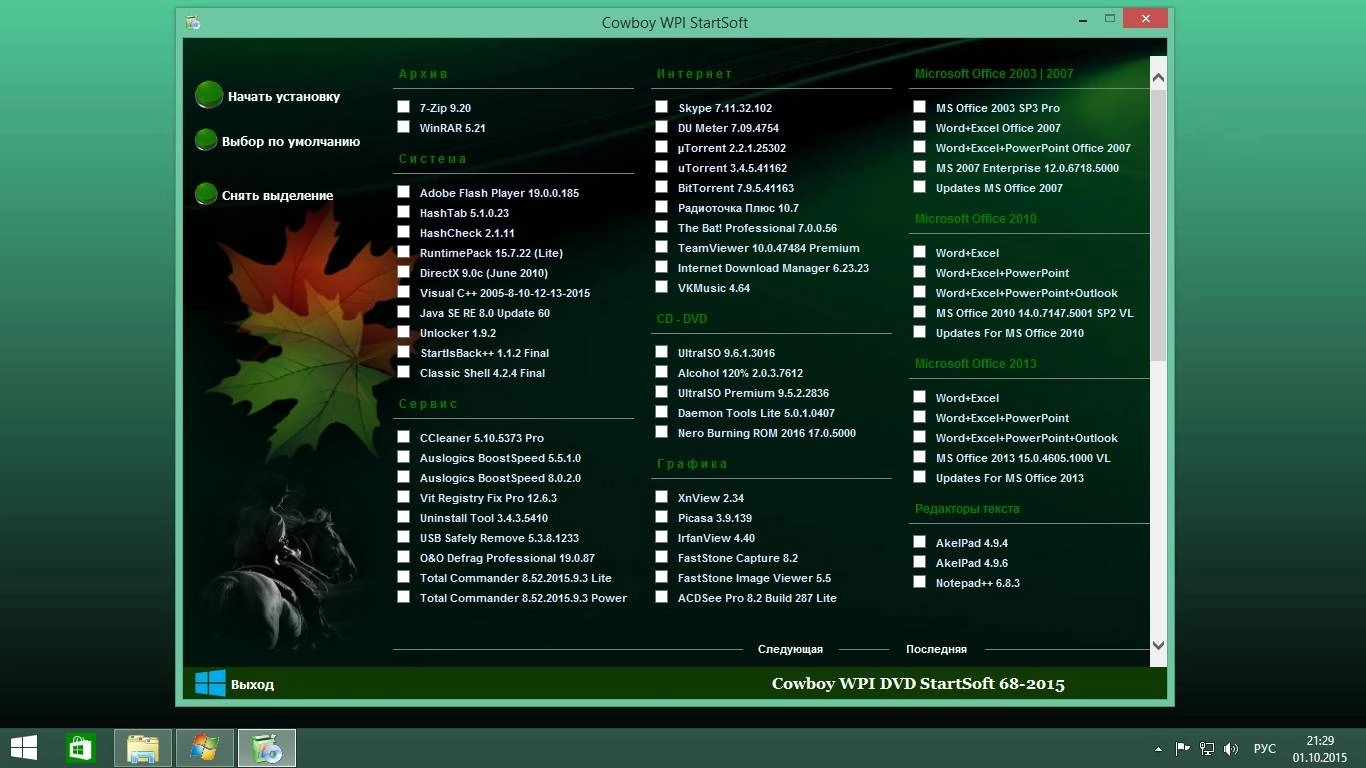
Task: Click the Alcohol 120% 2.0.3.7612 label
Action: click(x=740, y=373)
